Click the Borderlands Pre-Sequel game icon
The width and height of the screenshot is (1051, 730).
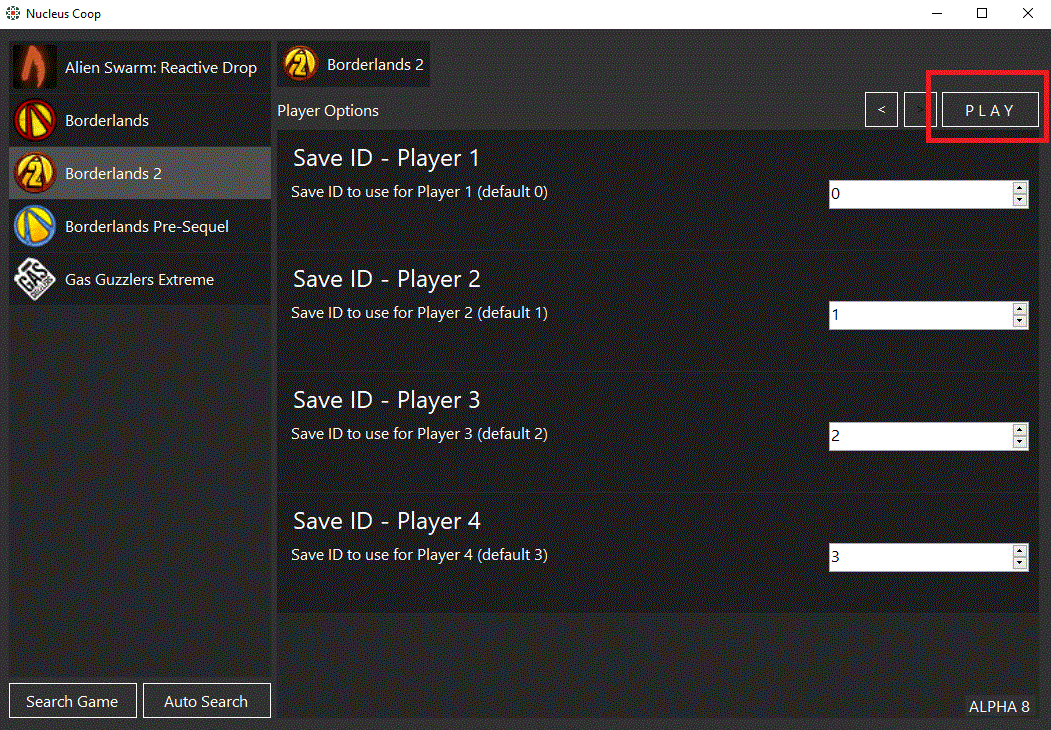[x=35, y=226]
